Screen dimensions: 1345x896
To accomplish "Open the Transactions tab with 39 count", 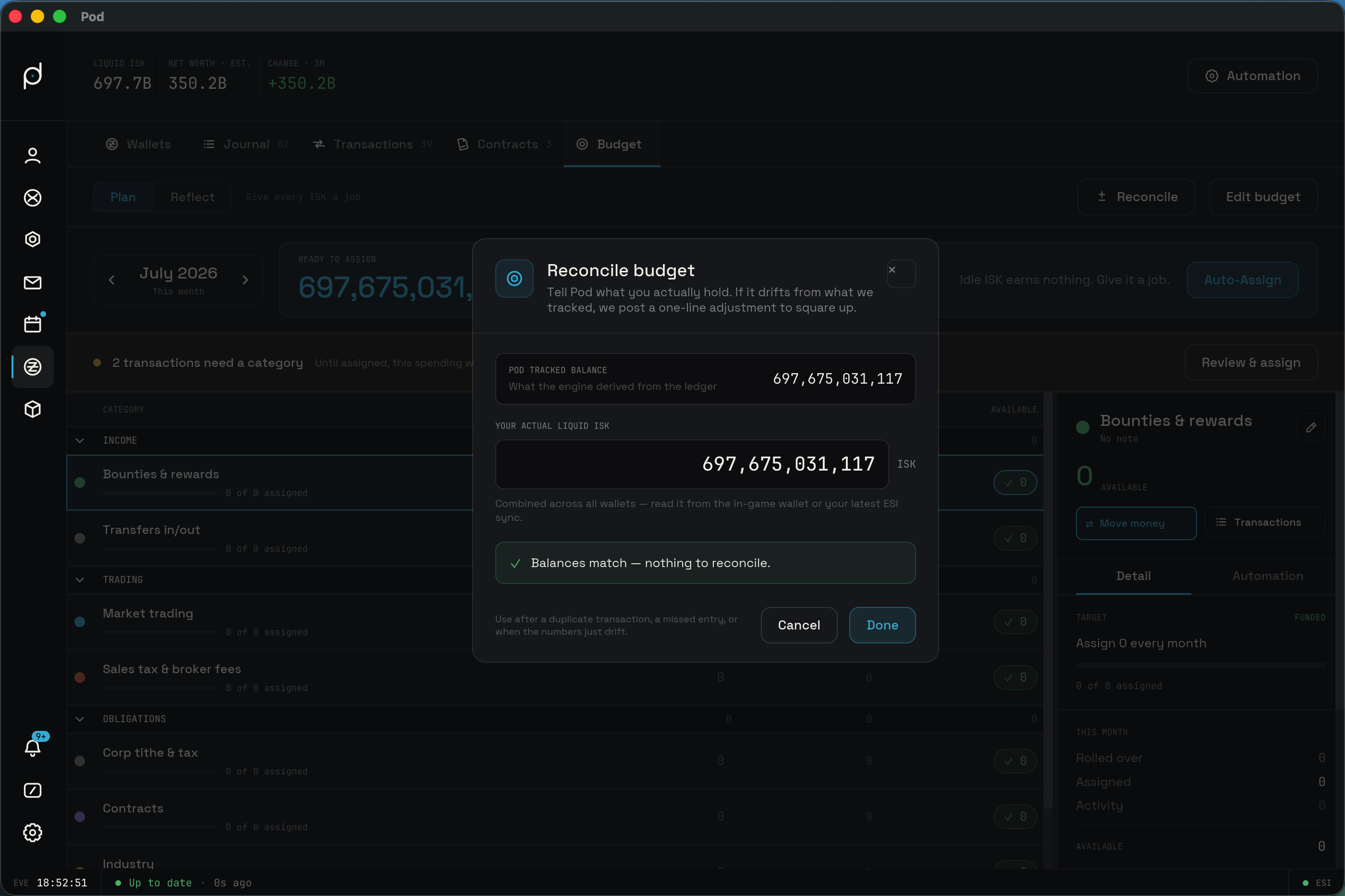I will point(373,144).
